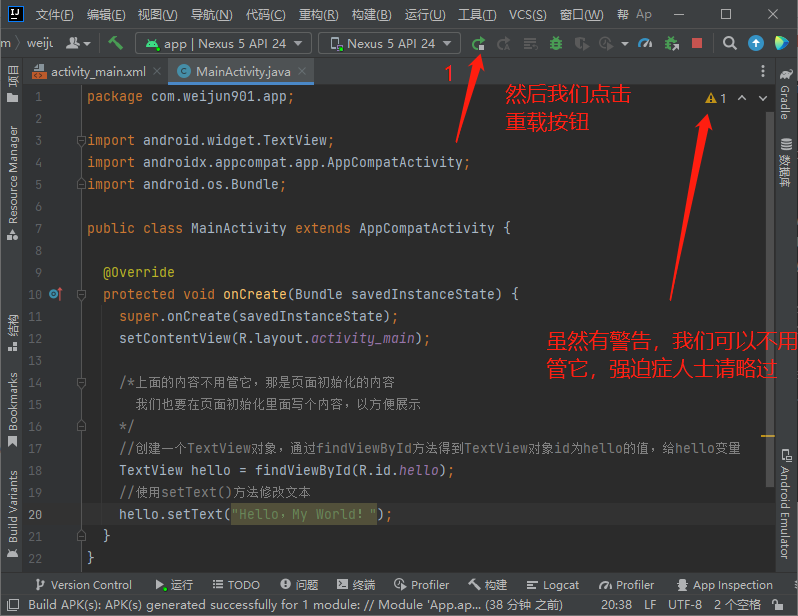Viewport: 798px width, 616px height.
Task: Open editor tabs three-dot options menu
Action: click(762, 71)
